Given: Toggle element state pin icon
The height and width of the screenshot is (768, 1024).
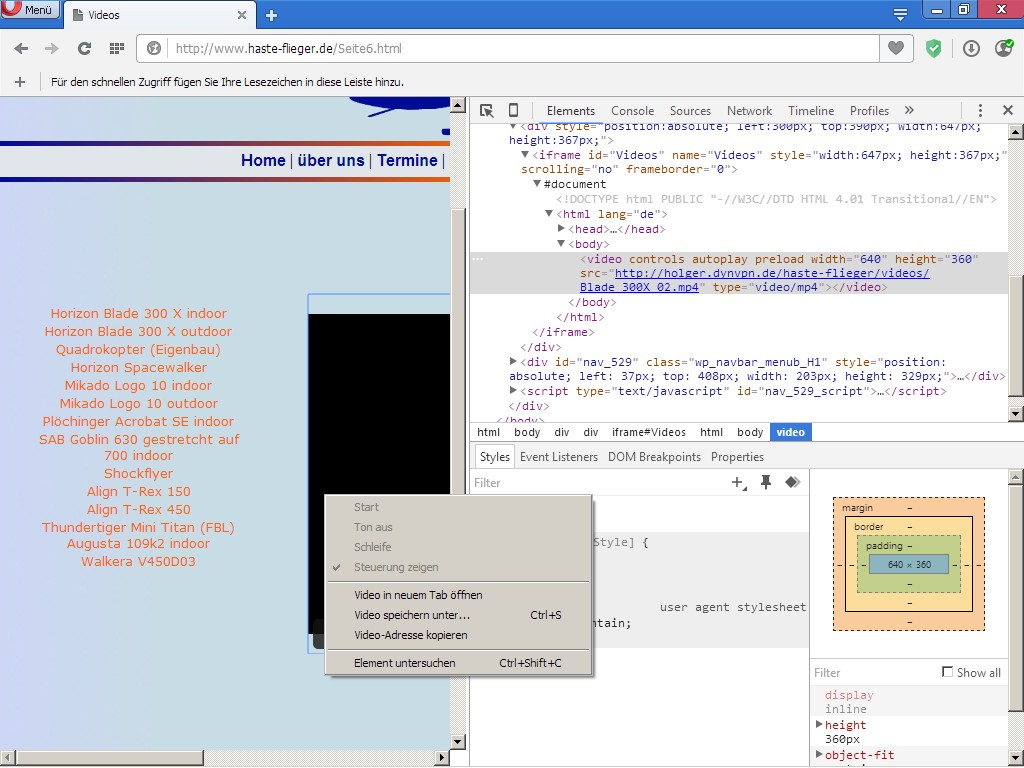Looking at the screenshot, I should coord(766,482).
